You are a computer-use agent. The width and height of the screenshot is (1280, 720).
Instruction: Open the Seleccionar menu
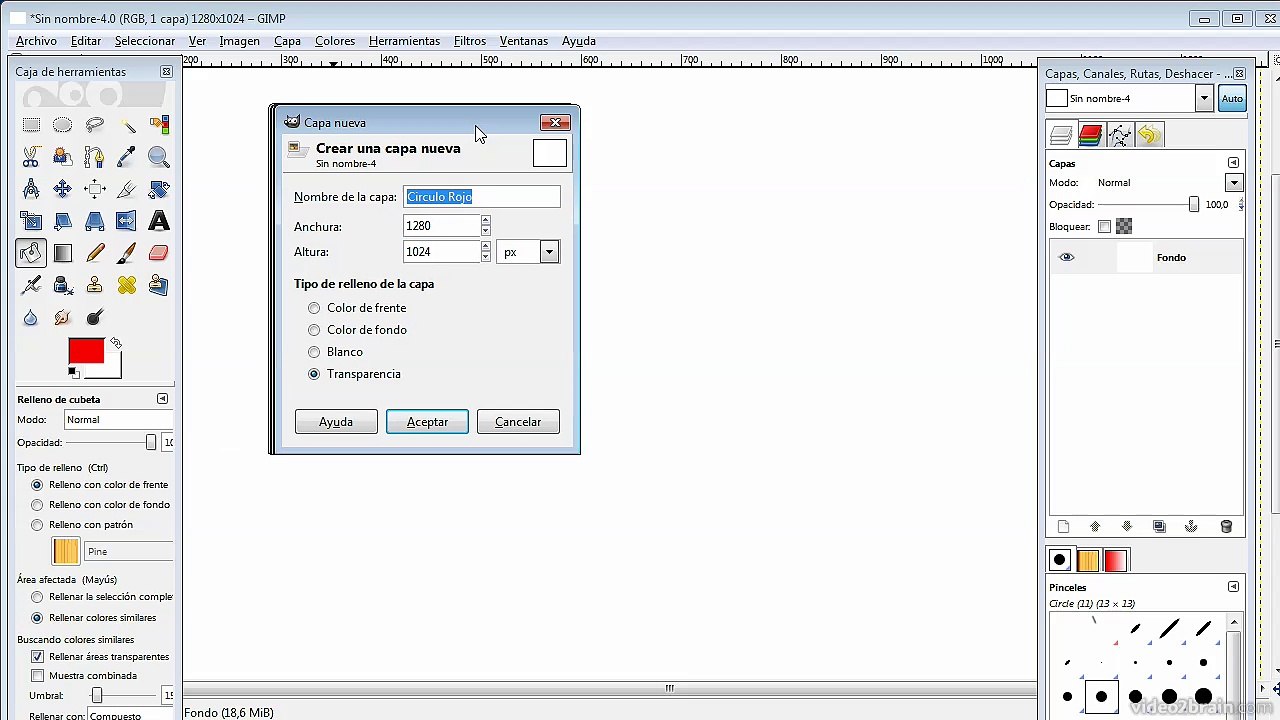(145, 41)
